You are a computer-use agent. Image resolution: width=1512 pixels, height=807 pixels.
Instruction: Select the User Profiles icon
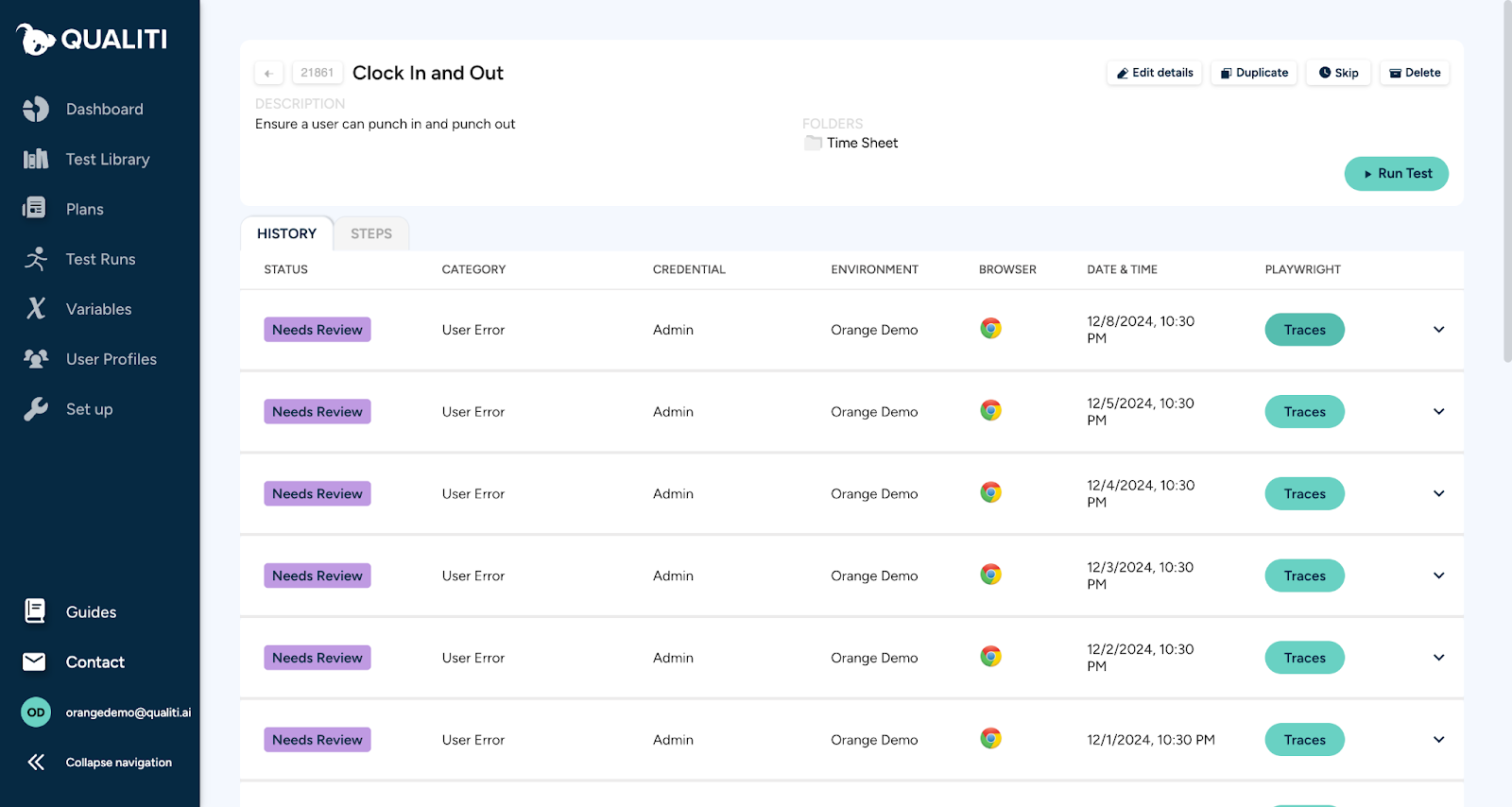pos(36,359)
